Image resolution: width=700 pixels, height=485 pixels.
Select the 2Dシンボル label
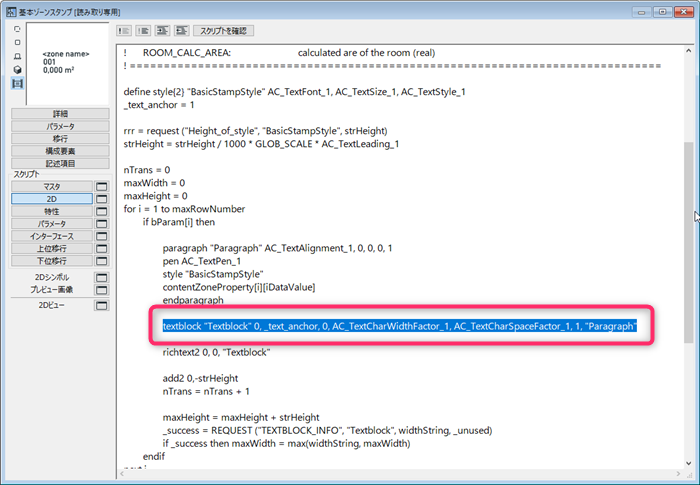point(52,277)
